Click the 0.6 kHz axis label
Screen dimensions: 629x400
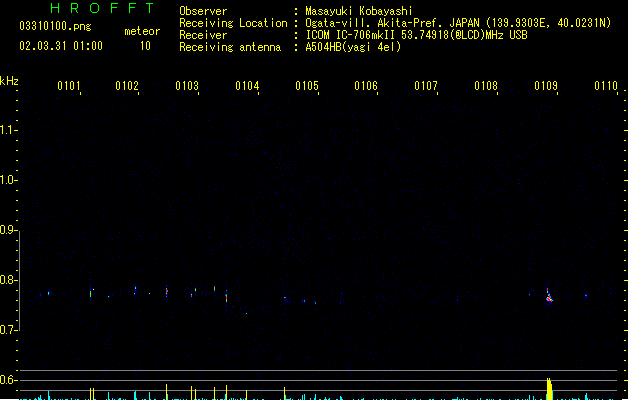coord(7,380)
